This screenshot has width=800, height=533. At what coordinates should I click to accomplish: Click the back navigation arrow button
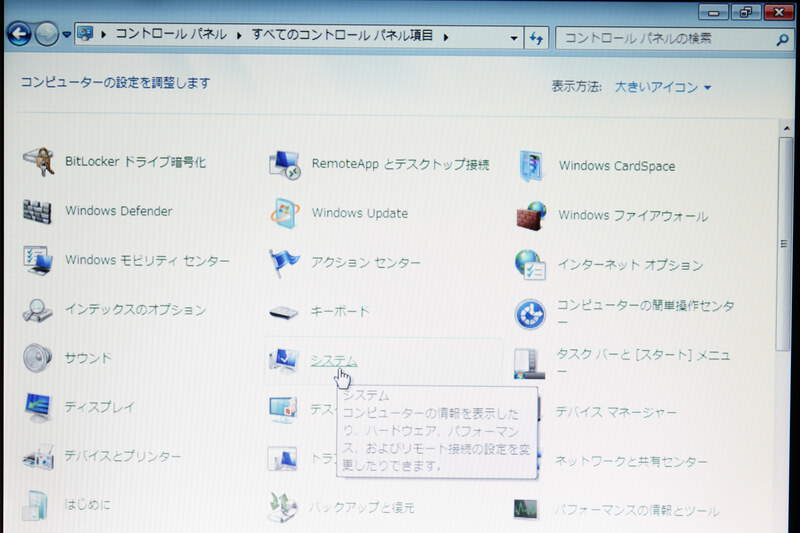19,34
